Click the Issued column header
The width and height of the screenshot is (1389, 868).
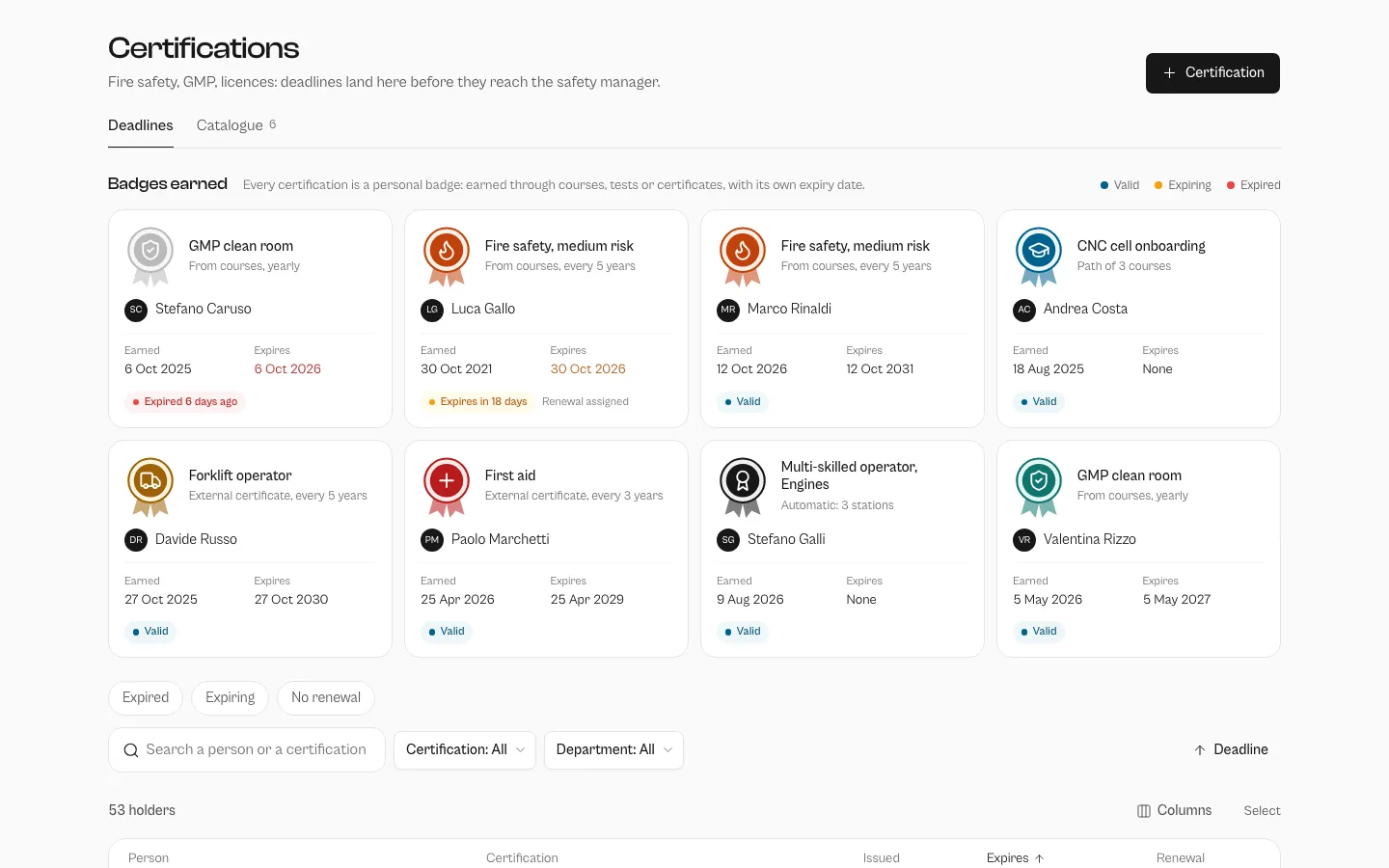tap(882, 858)
